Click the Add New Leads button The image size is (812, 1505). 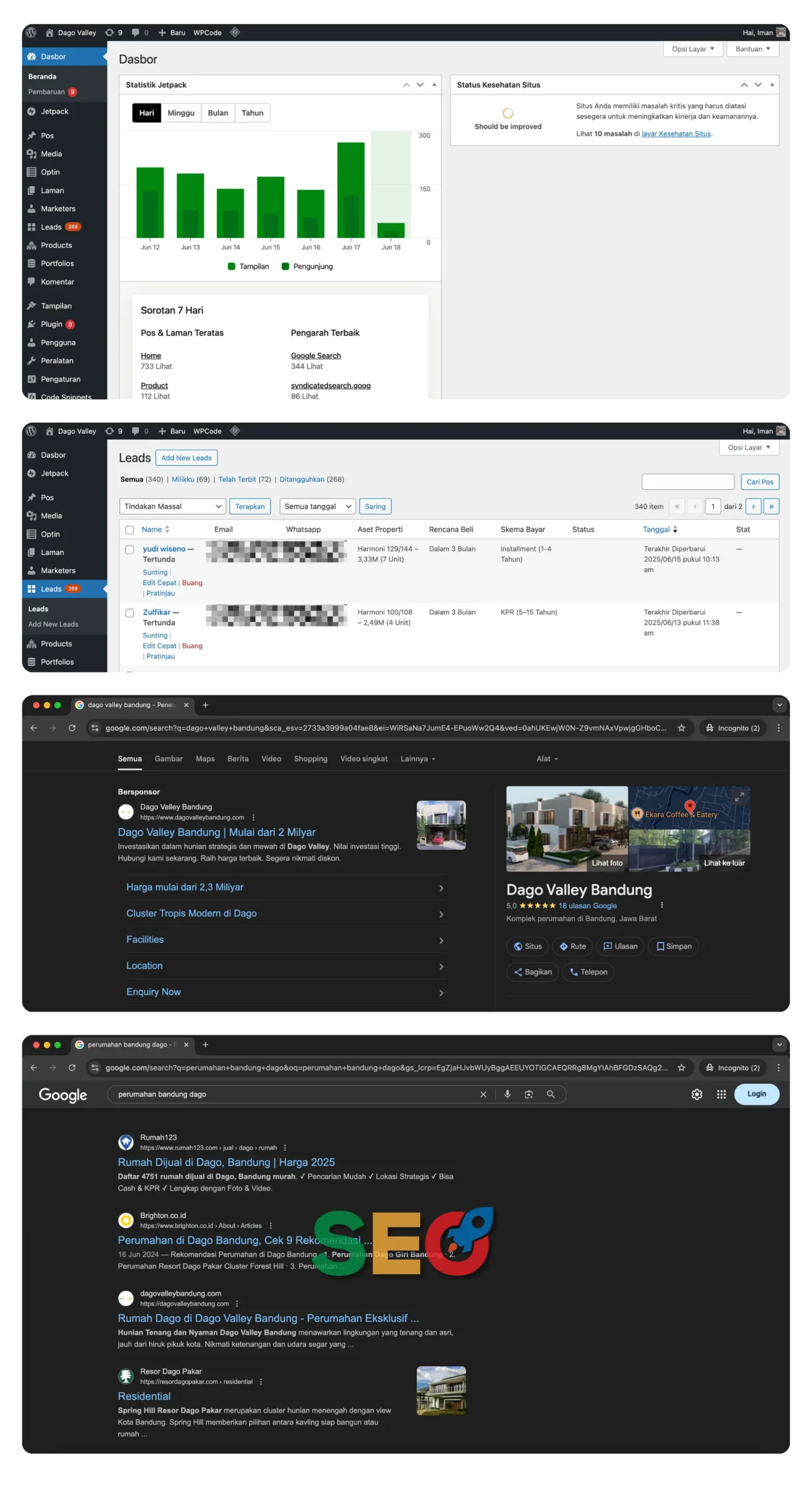tap(186, 458)
